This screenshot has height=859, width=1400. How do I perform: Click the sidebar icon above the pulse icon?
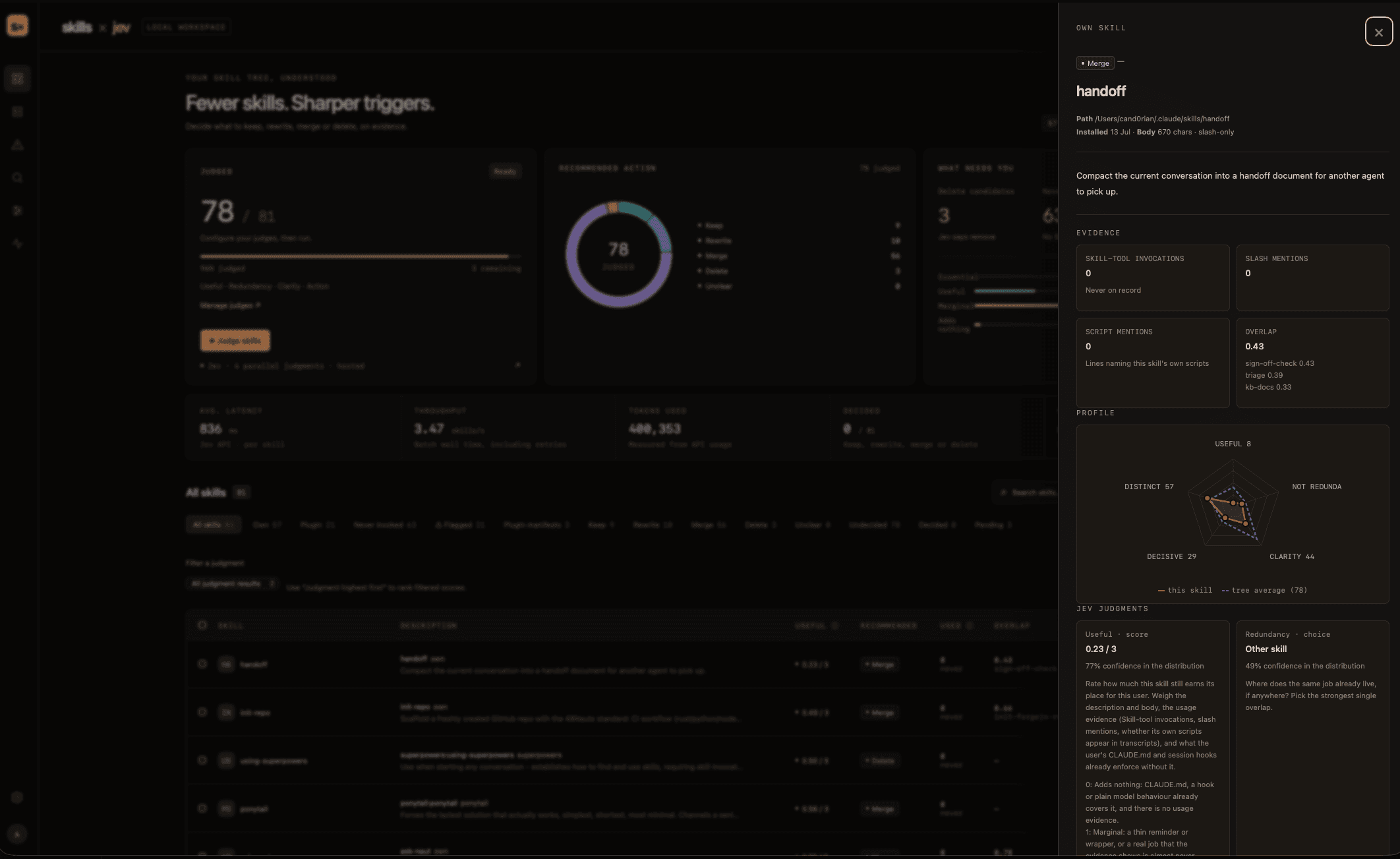pos(18,211)
